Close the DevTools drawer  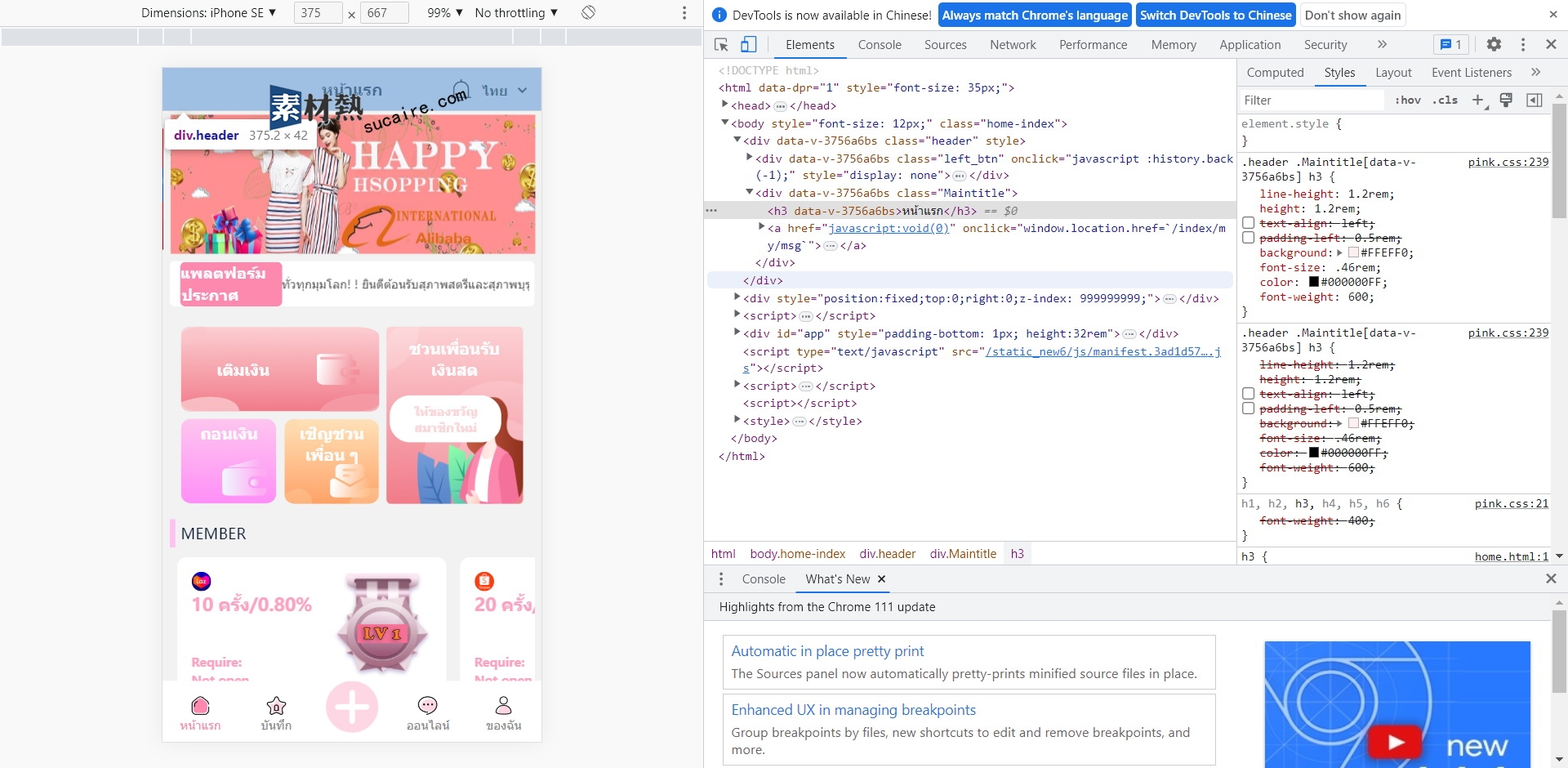pyautogui.click(x=1551, y=578)
